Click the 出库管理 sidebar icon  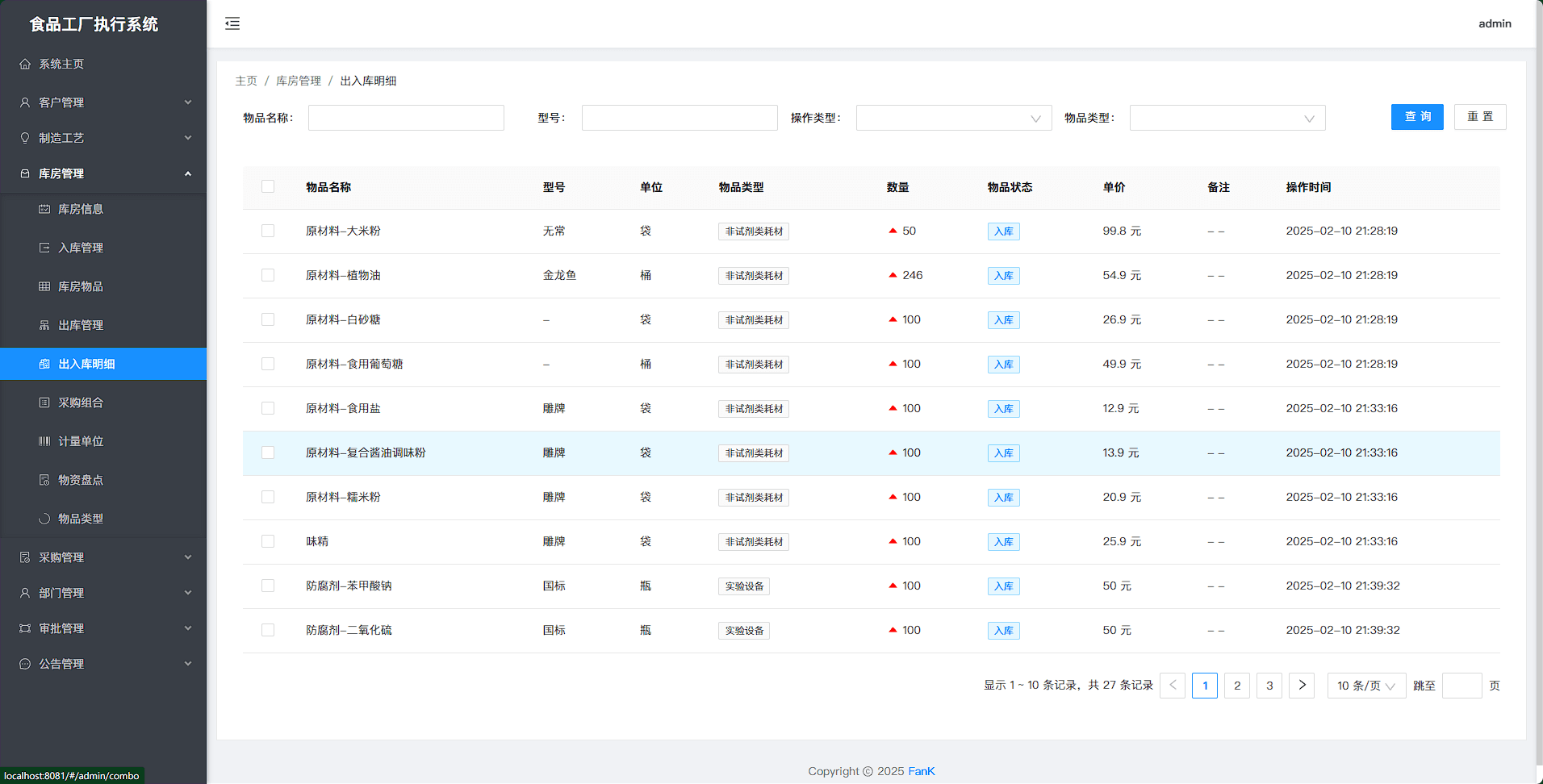(44, 325)
